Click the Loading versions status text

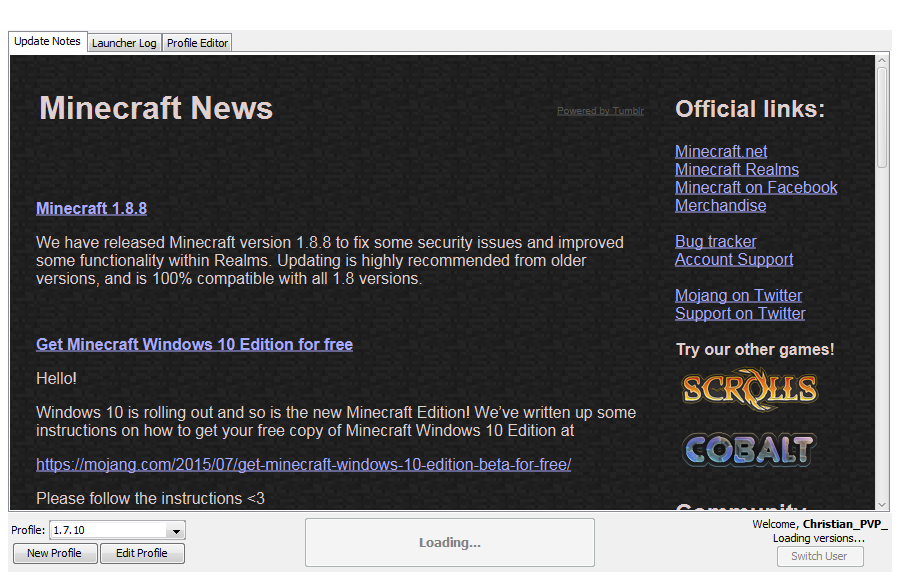(818, 539)
